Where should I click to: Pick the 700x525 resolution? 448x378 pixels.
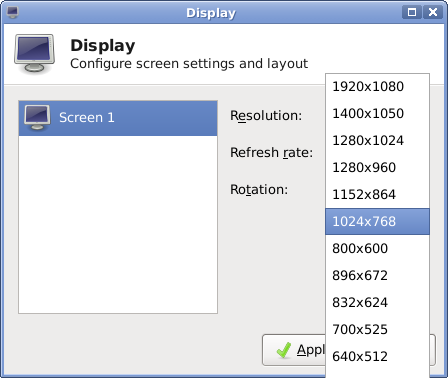tap(377, 330)
